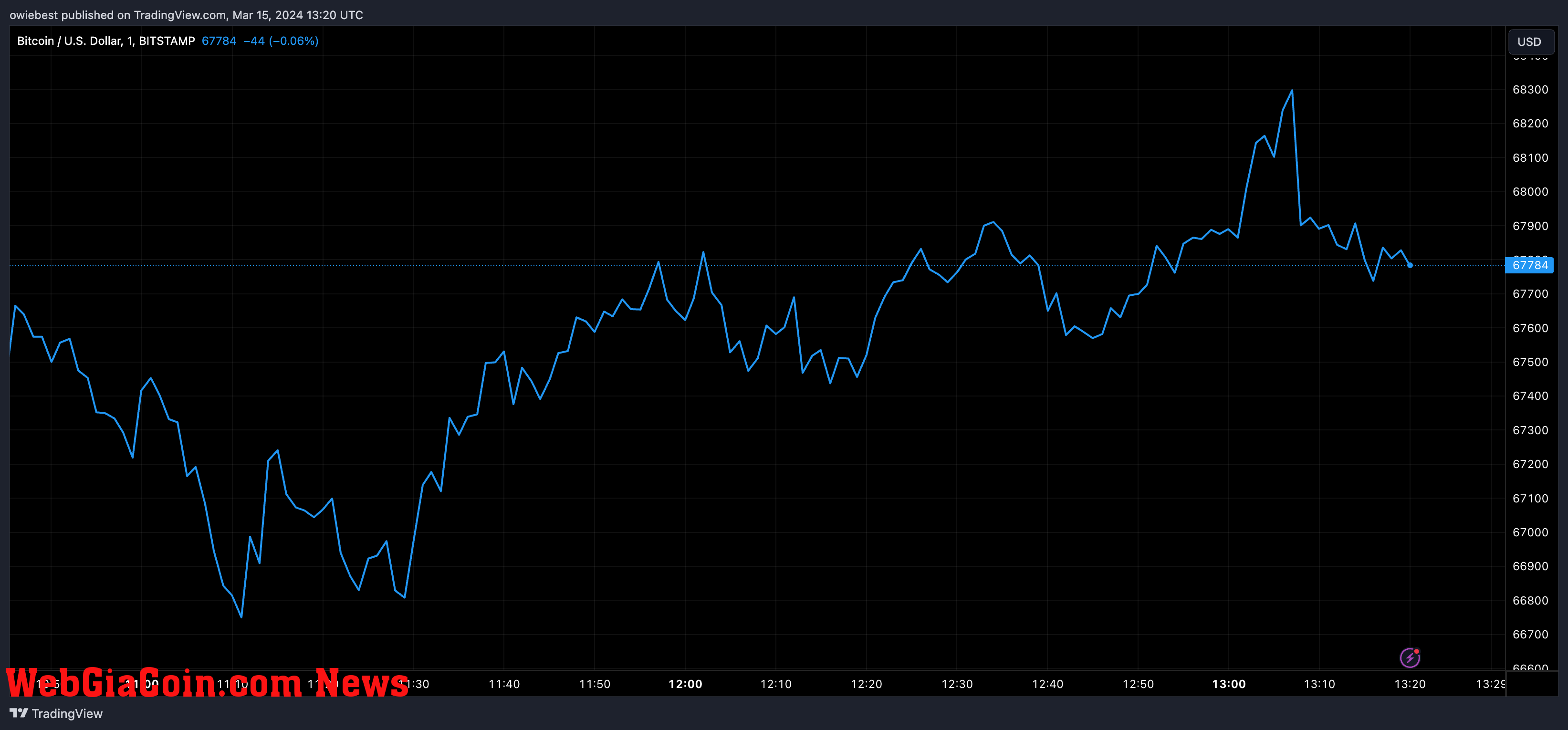Click the owiebest published on TradingView.com caption
1568x730 pixels.
click(186, 15)
